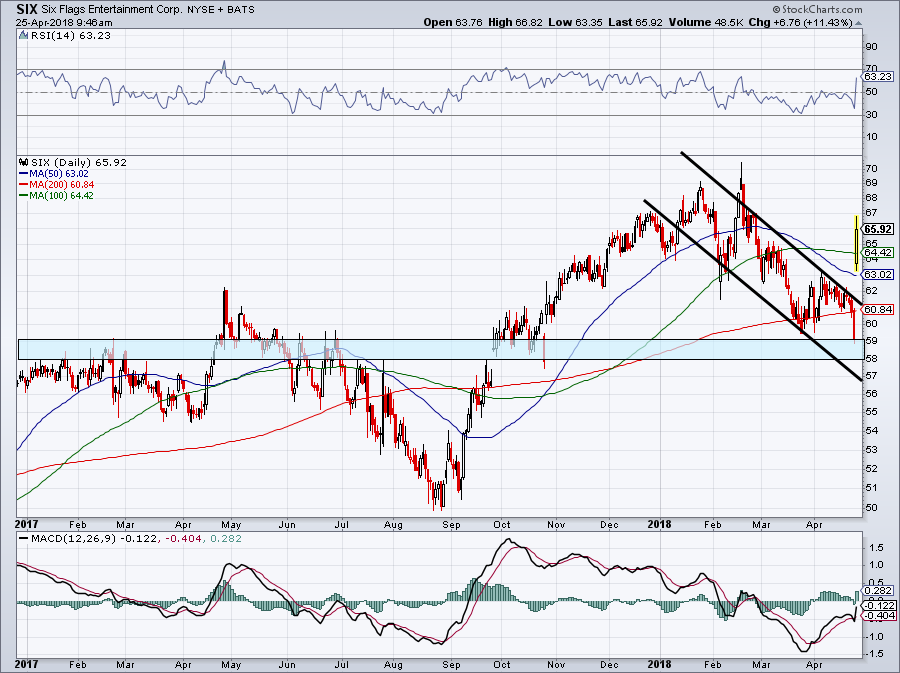
Task: Click the -1.5 level on MACD axis
Action: click(x=875, y=654)
